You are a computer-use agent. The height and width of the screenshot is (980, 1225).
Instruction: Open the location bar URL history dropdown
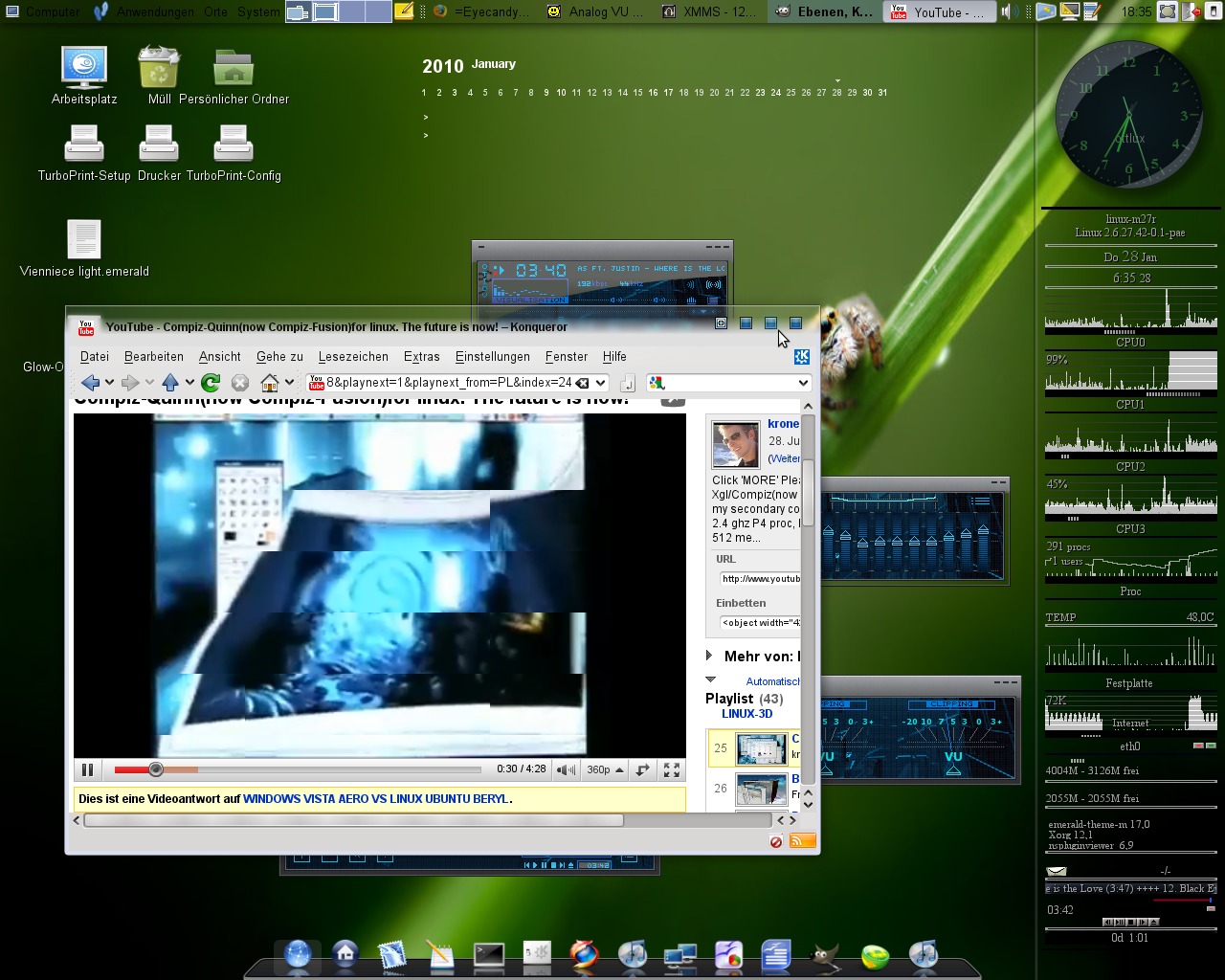click(601, 383)
